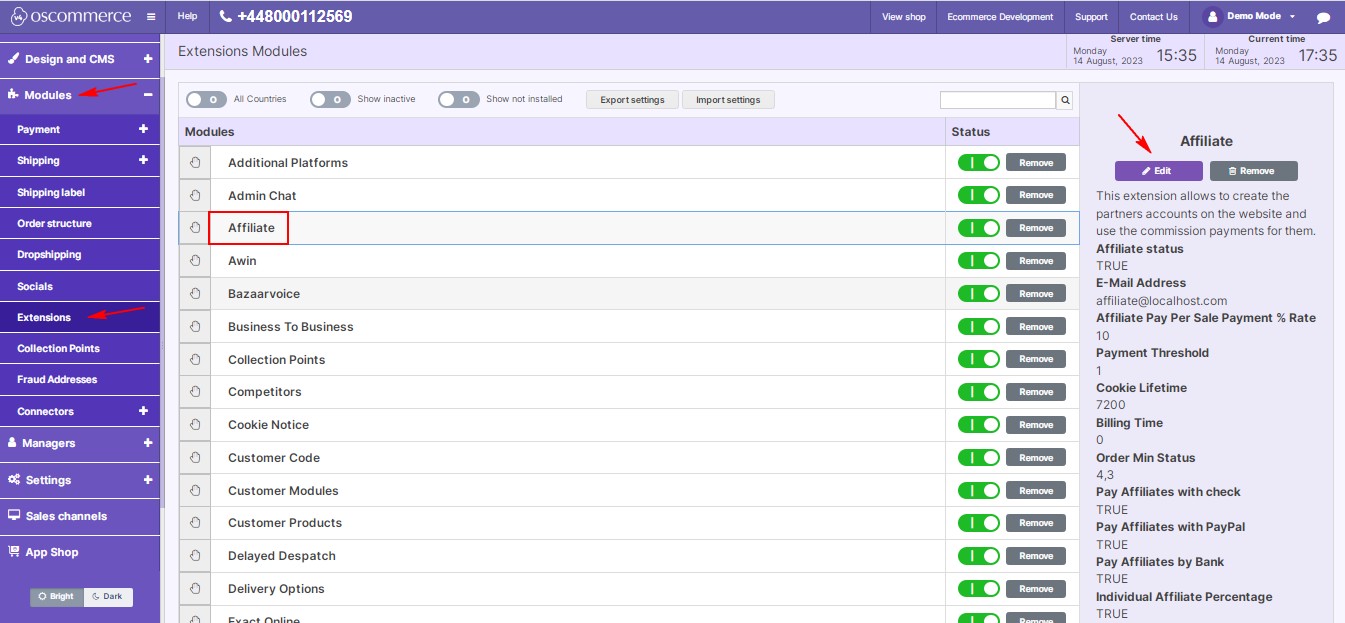
Task: Remove the Cookie Notice module
Action: pos(1036,425)
